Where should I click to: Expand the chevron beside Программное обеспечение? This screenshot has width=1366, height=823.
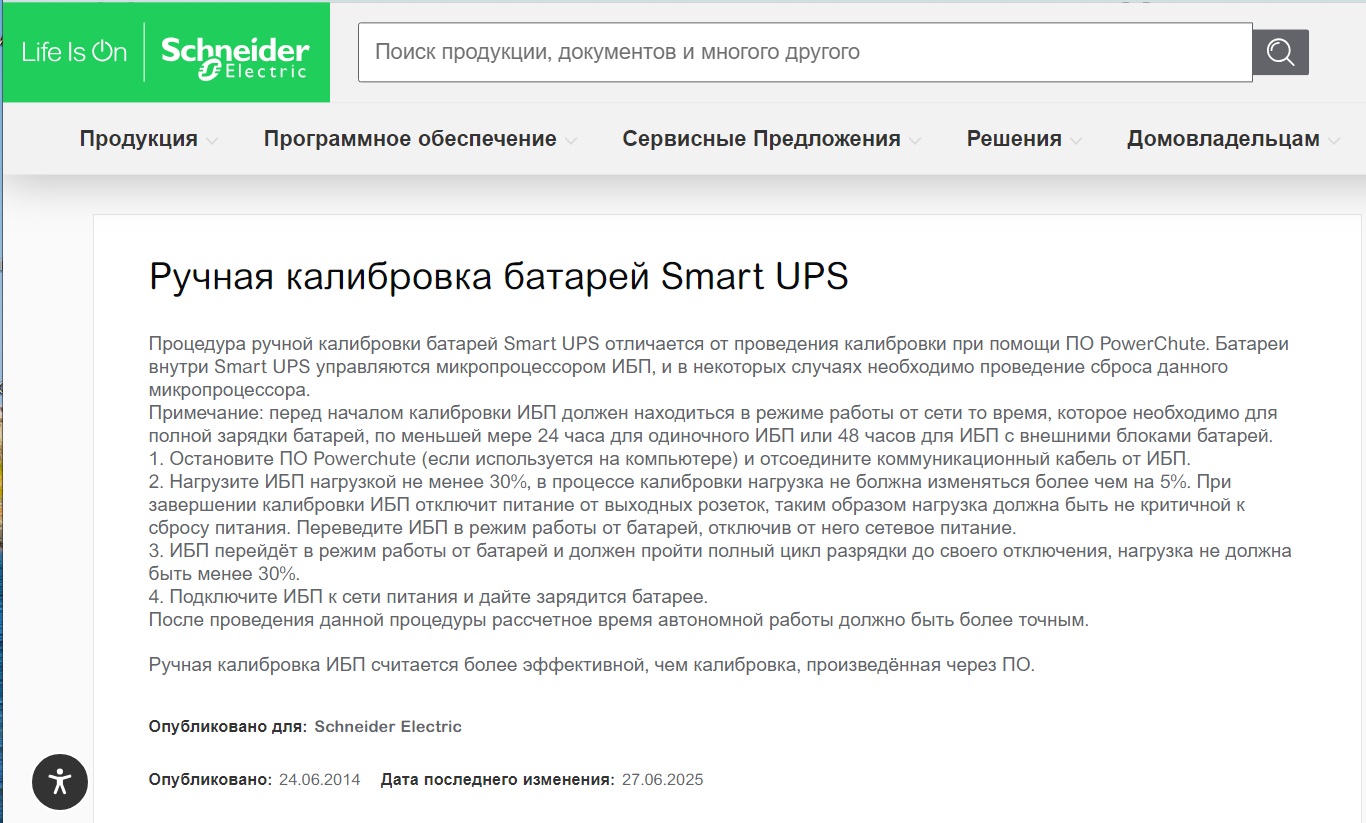coord(571,141)
